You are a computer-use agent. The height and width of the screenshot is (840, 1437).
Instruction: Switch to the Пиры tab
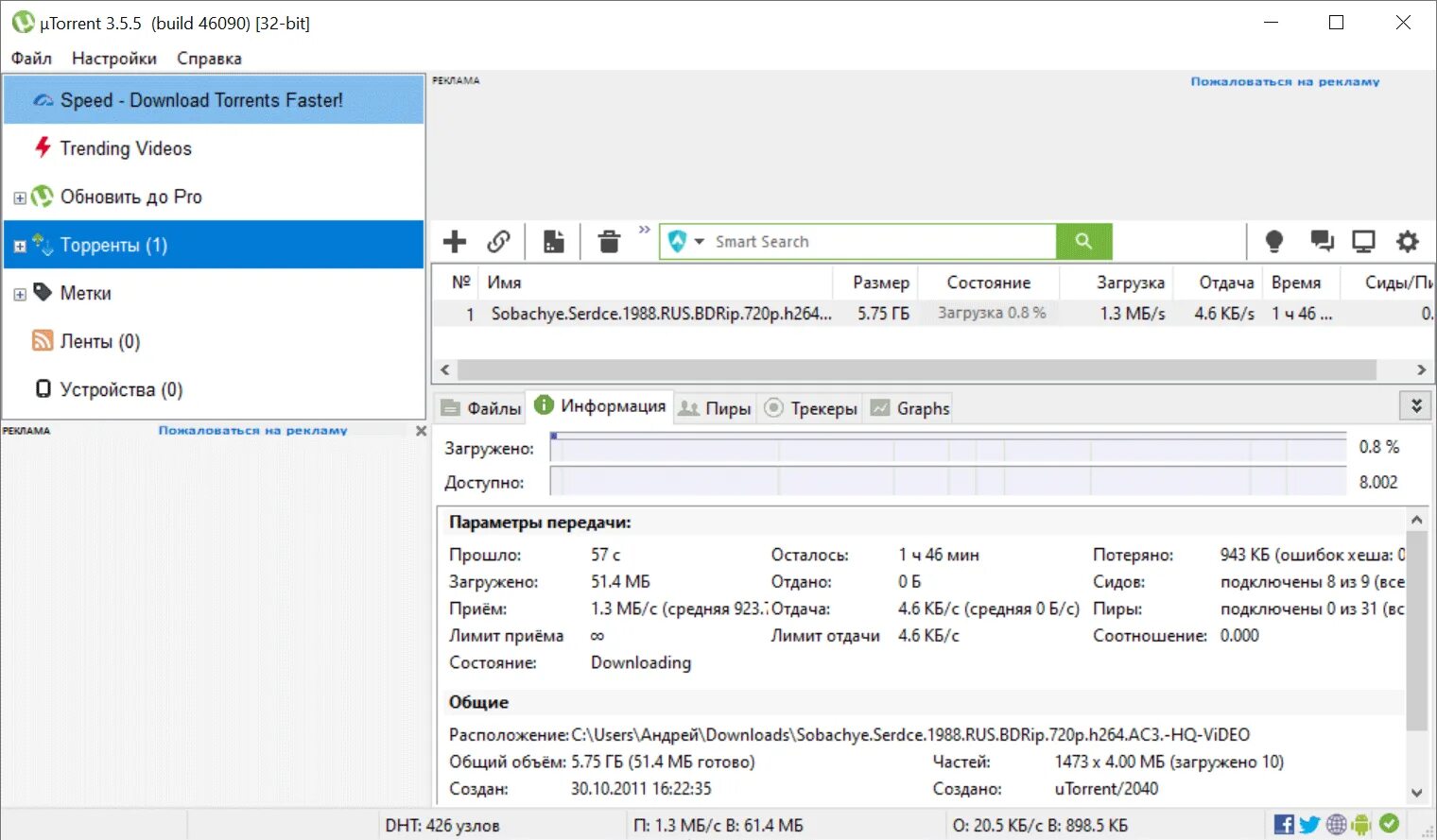715,408
